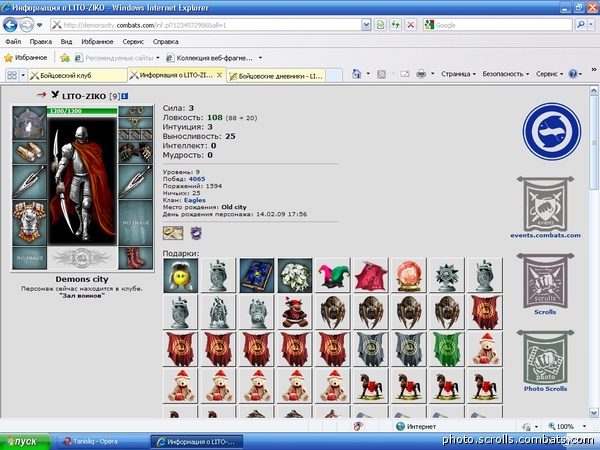Click the Add to favorites star icon
The width and height of the screenshot is (600, 450).
[65, 58]
